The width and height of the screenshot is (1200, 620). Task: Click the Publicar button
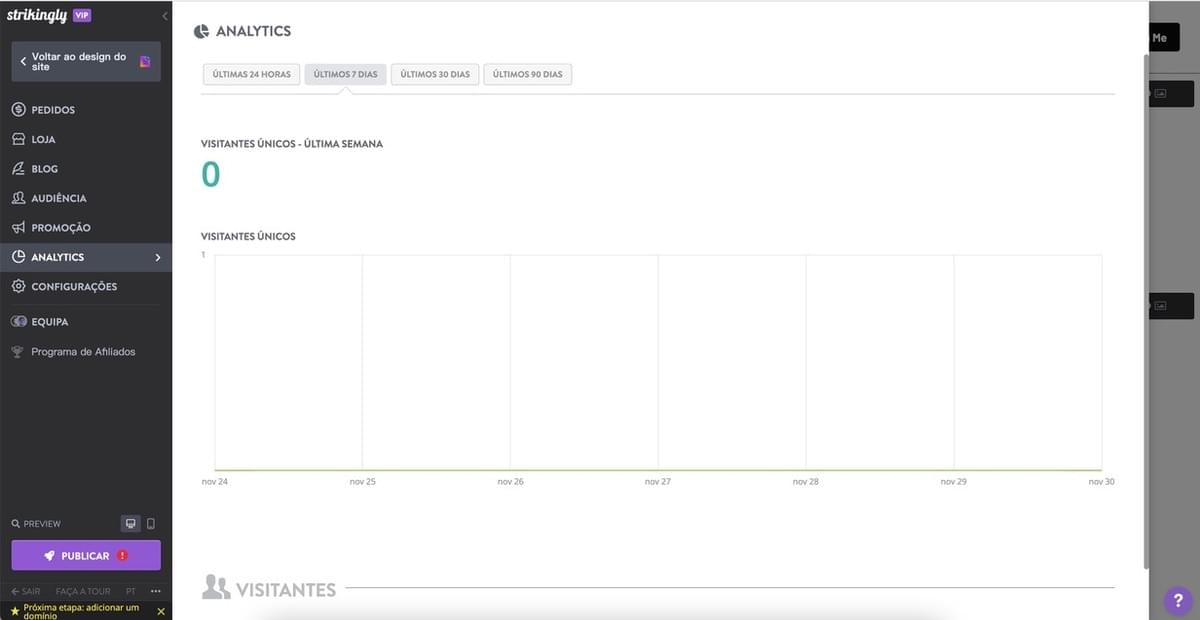coord(86,555)
